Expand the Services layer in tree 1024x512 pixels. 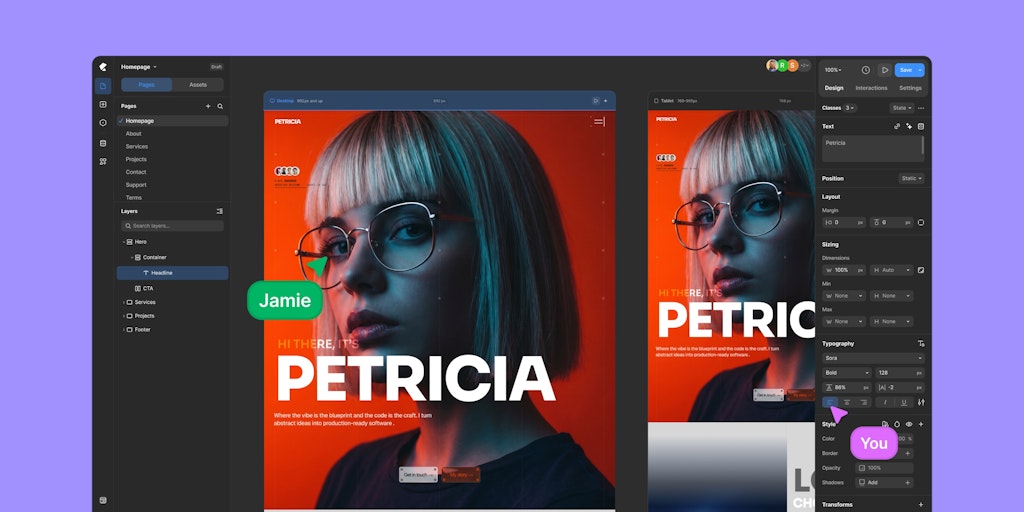coord(123,302)
